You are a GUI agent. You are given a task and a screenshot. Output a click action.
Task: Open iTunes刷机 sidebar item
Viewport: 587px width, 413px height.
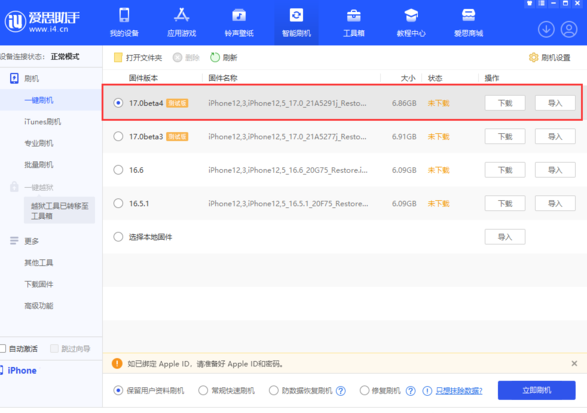[43, 122]
